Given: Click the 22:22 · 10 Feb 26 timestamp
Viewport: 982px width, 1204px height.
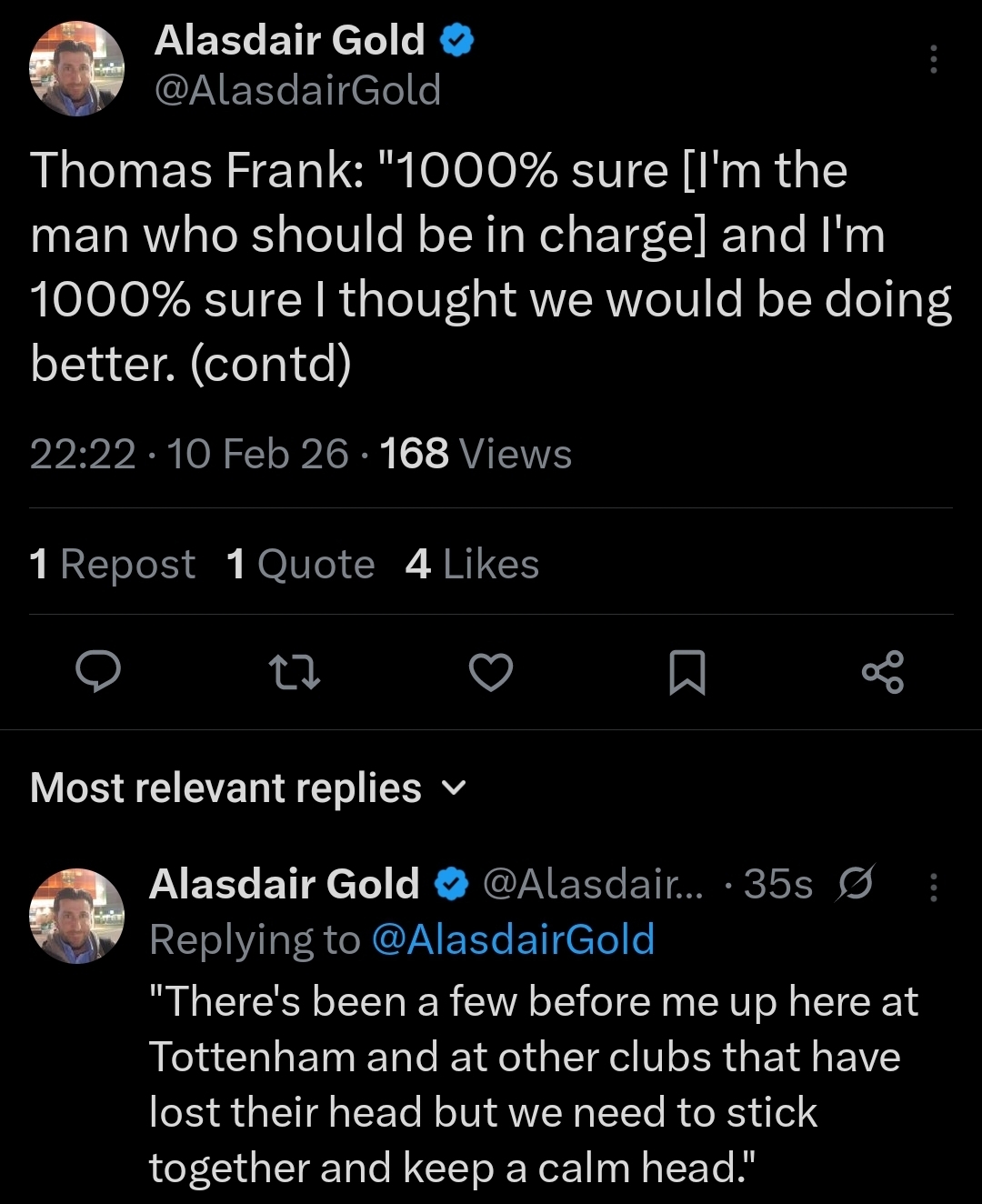Looking at the screenshot, I should [x=188, y=454].
